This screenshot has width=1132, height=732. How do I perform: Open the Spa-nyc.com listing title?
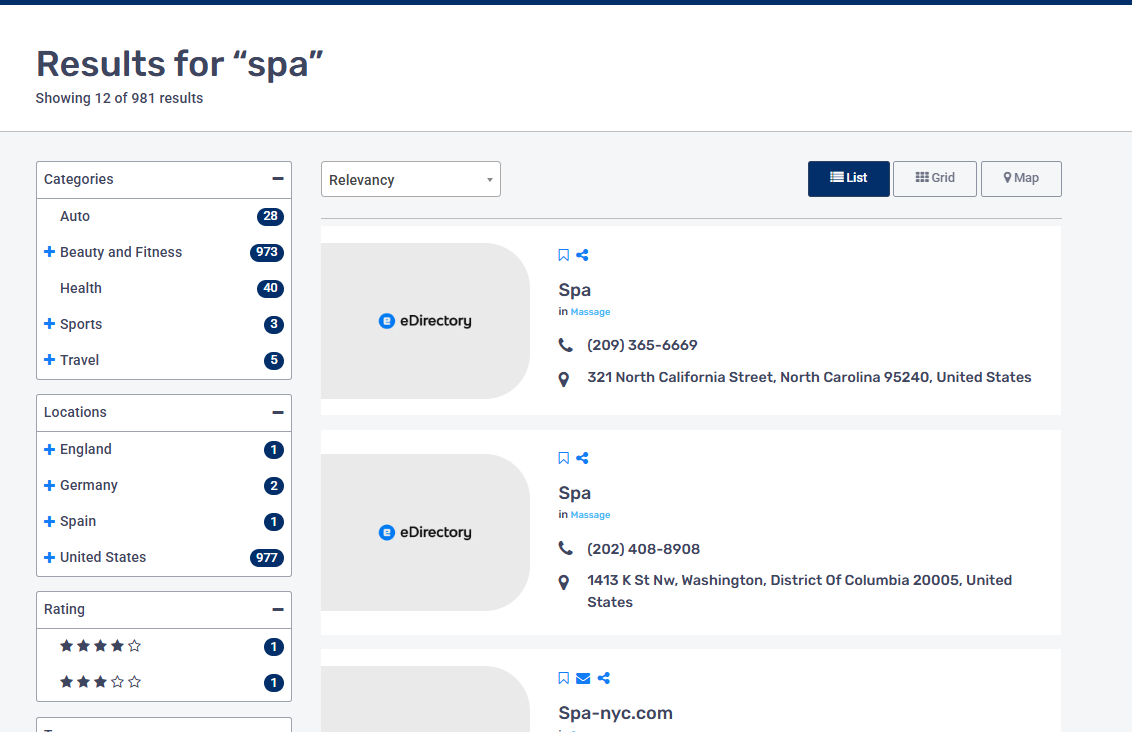pos(616,713)
